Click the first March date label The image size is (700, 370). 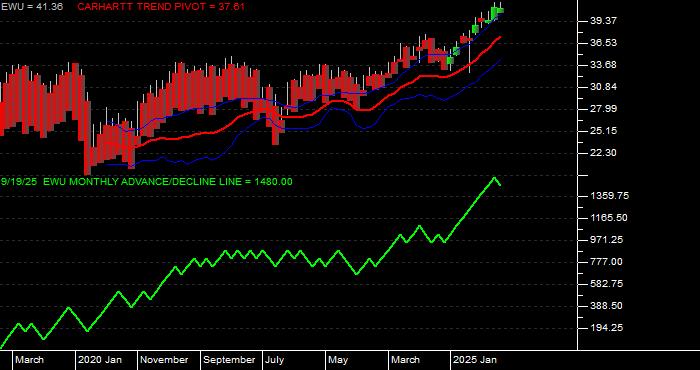point(29,360)
